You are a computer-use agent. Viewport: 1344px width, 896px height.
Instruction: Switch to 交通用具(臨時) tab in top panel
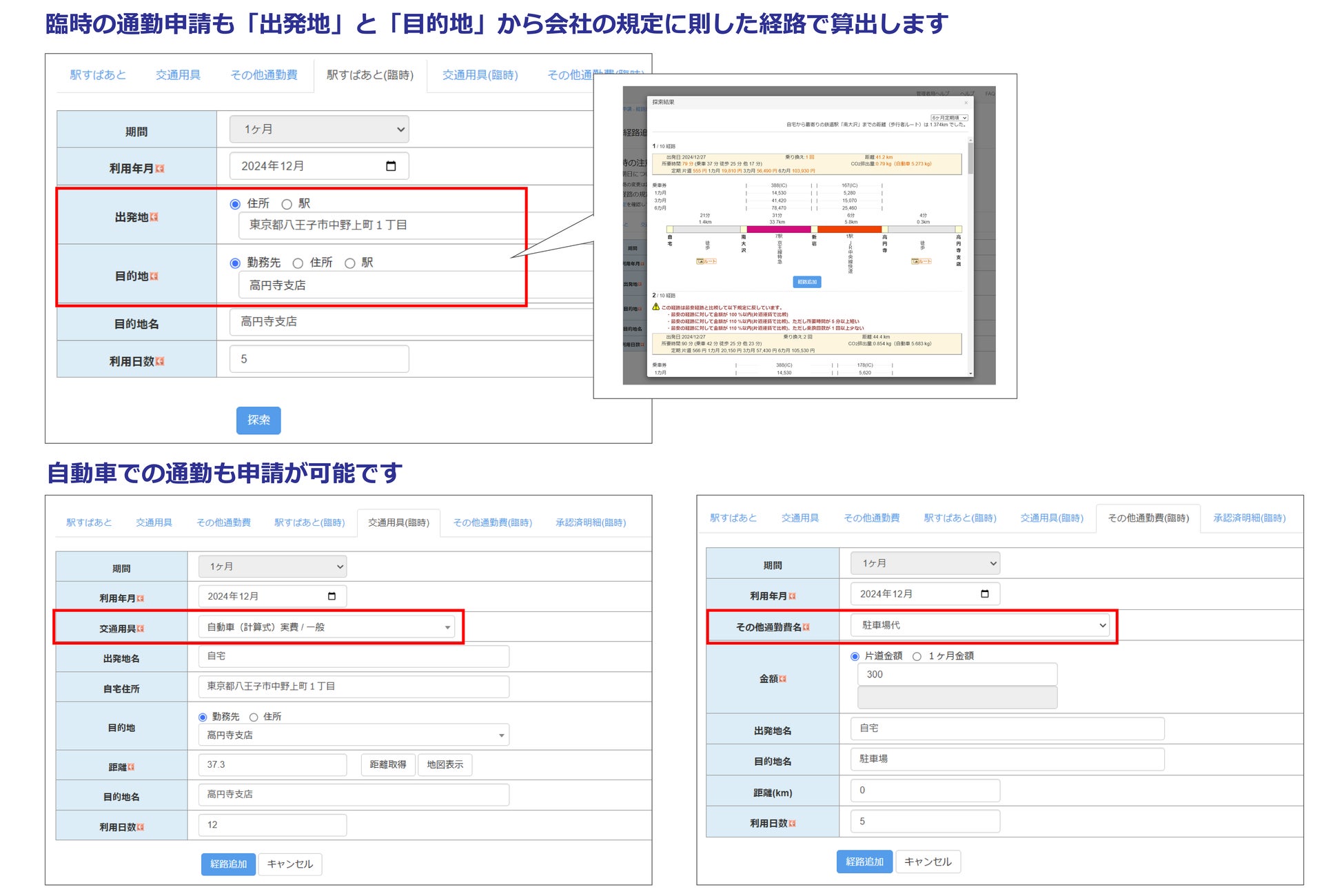click(x=480, y=75)
